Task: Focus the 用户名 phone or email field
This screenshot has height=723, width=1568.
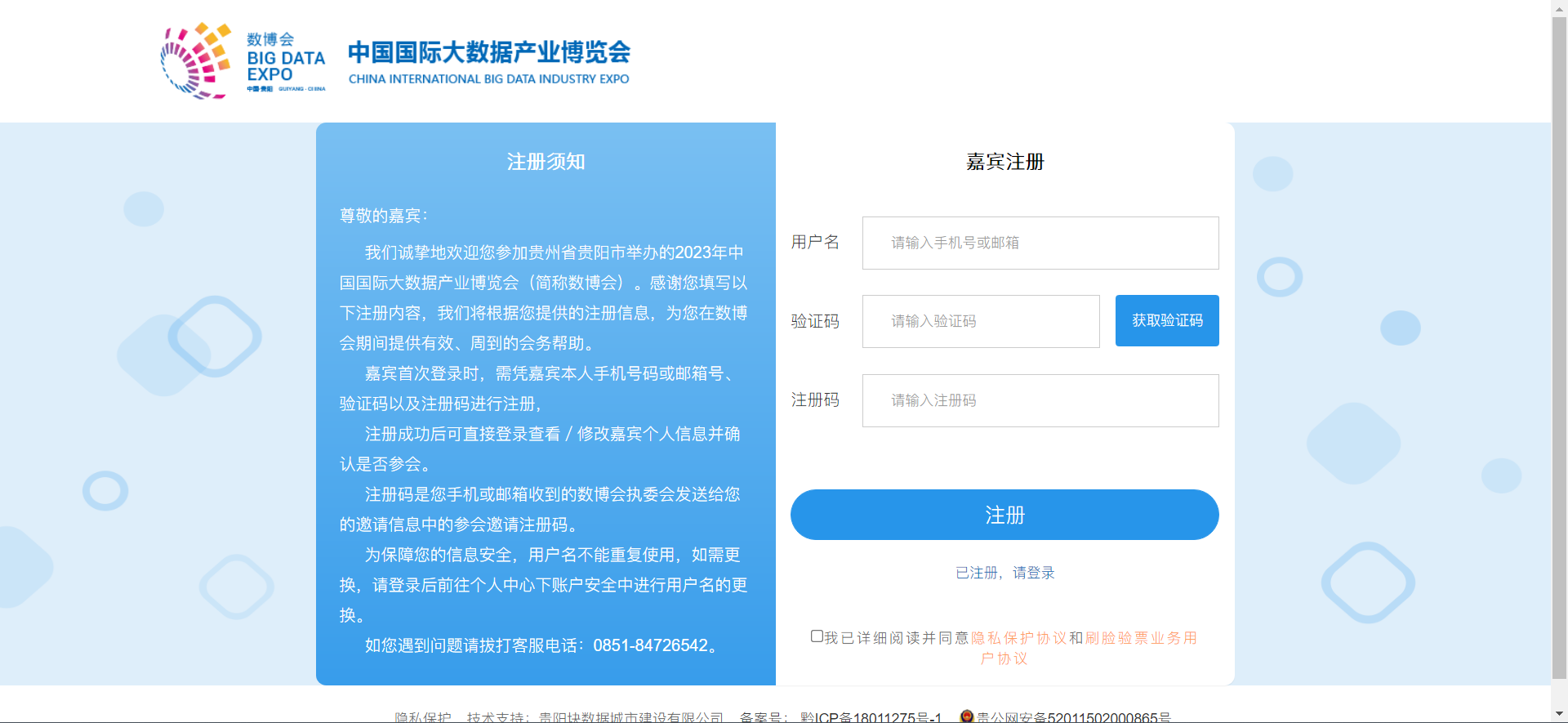Action: [x=1040, y=243]
